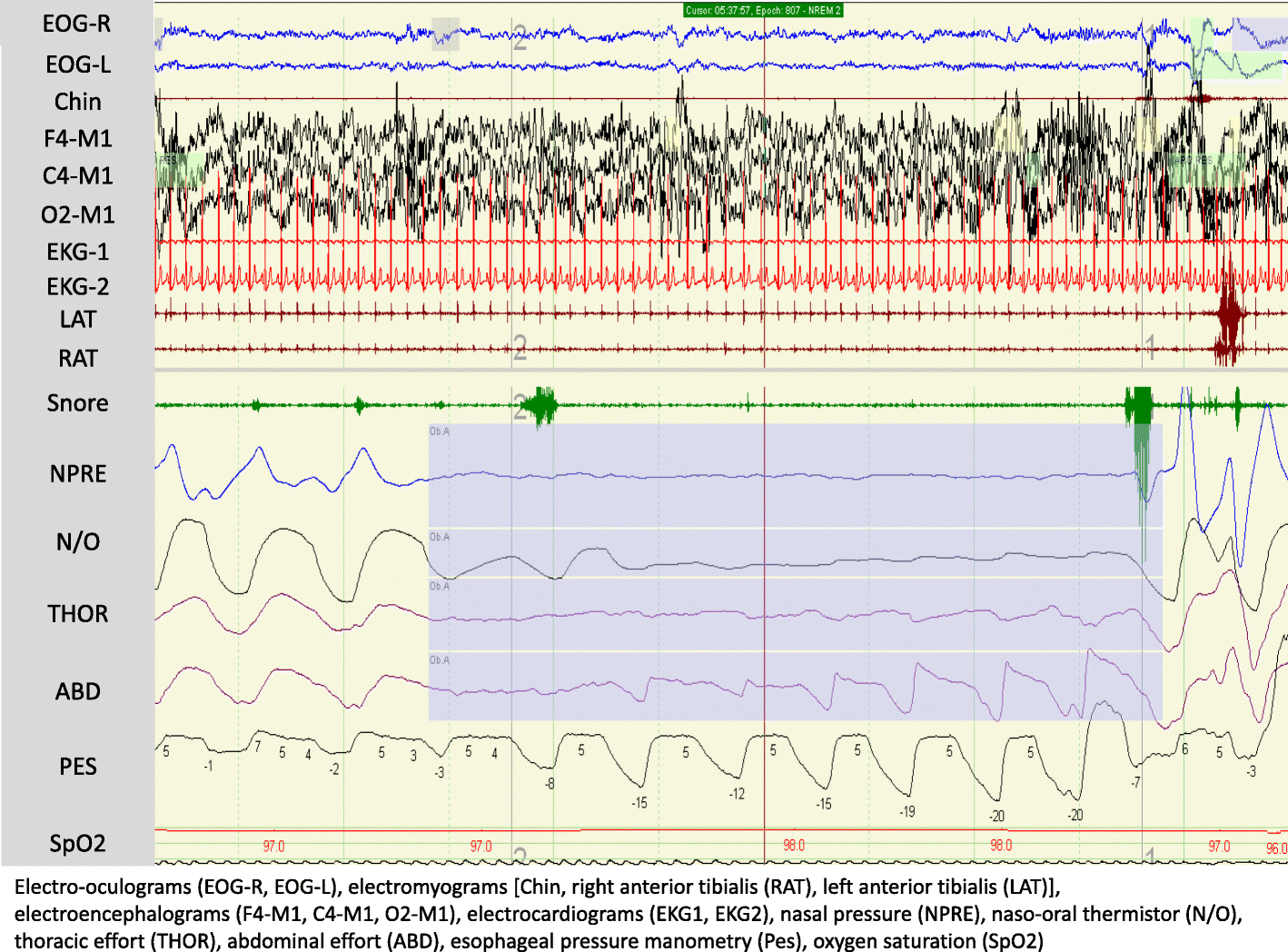Click the Ob.A event tag on ABD
The height and width of the screenshot is (952, 1288).
(x=440, y=659)
